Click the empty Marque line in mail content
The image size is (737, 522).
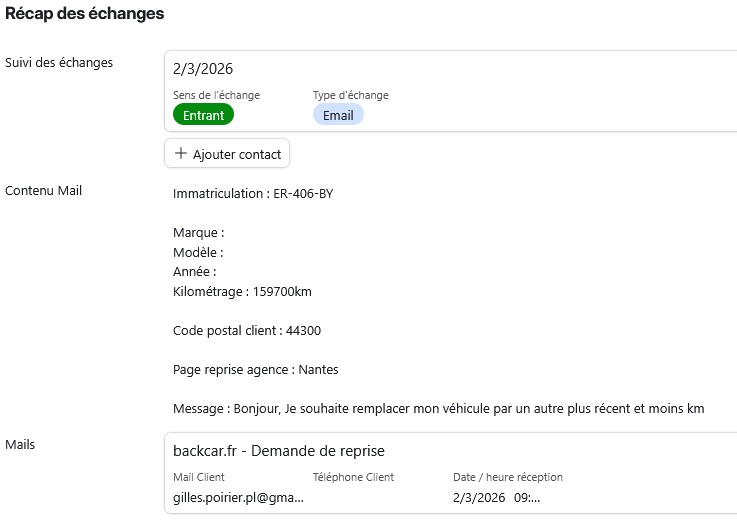click(198, 232)
